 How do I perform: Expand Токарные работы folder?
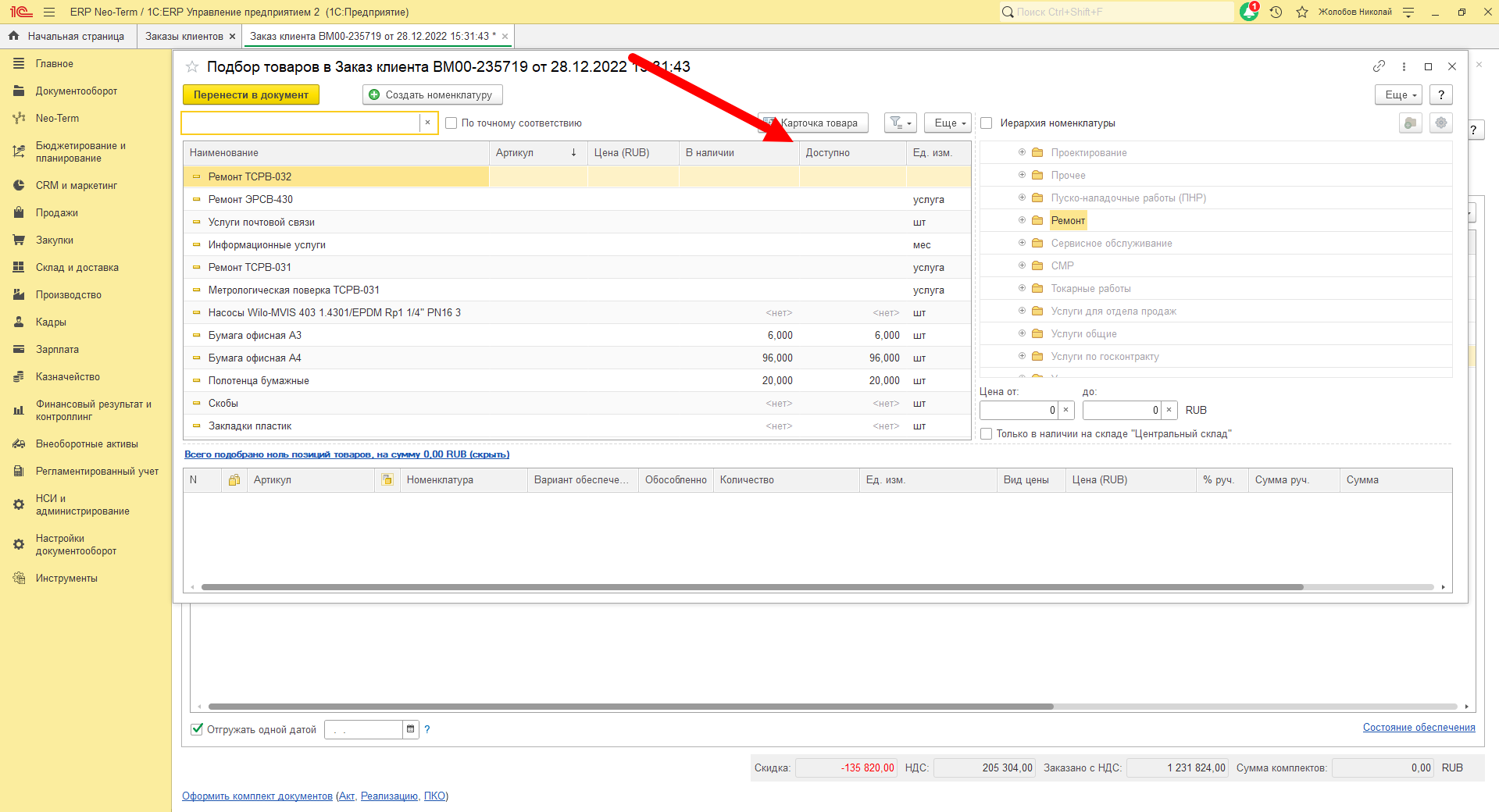click(1022, 288)
